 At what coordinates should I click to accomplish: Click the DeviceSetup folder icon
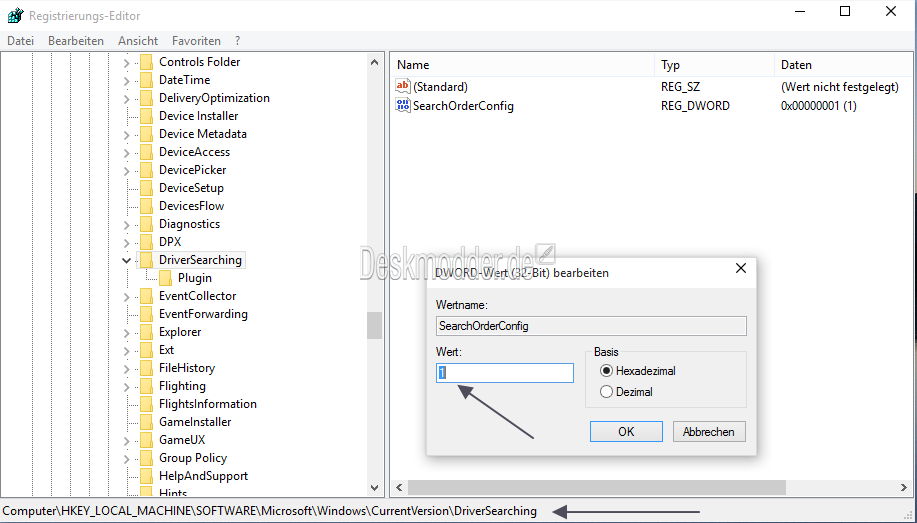(147, 188)
